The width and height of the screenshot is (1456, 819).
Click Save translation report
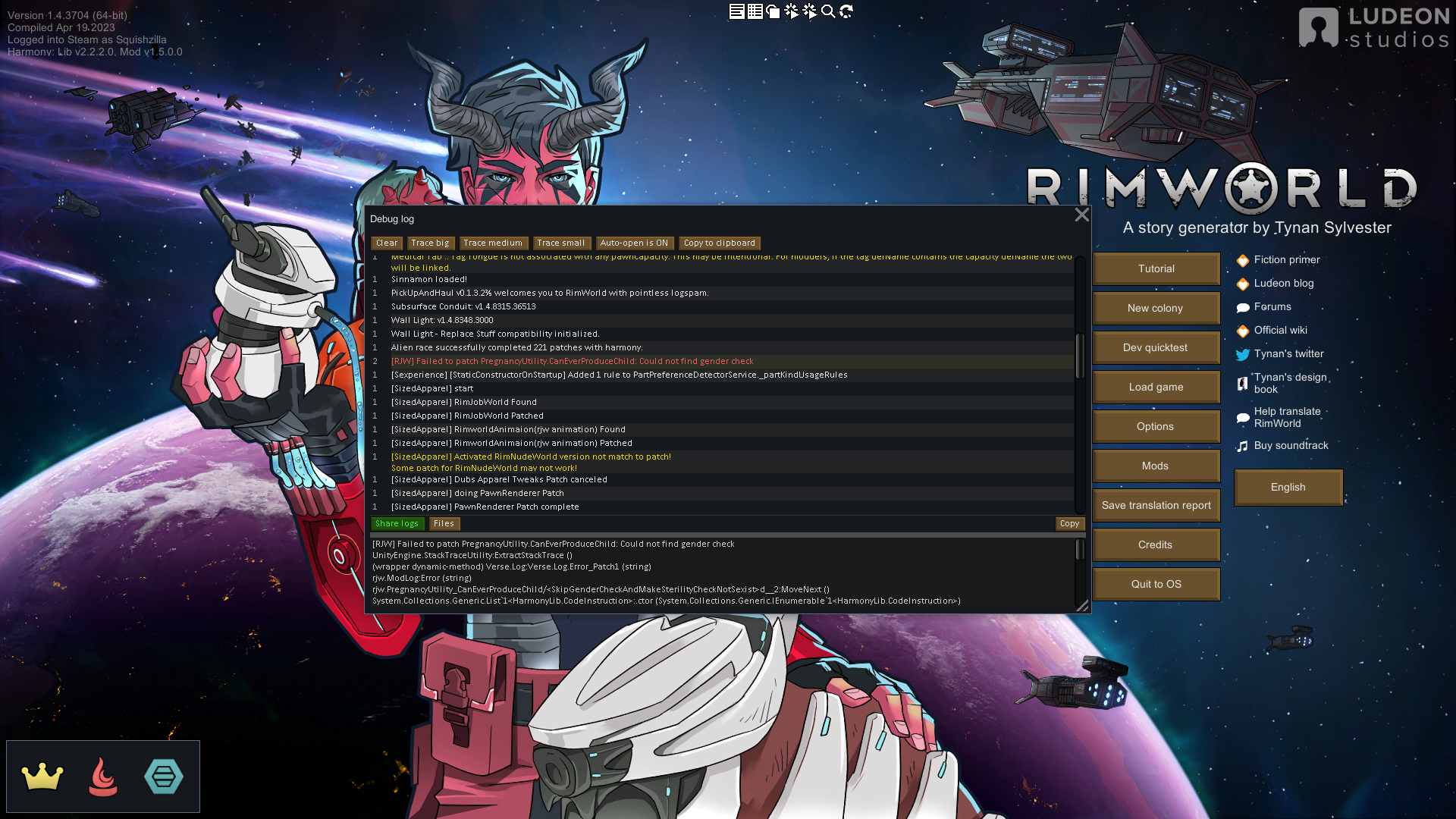[x=1156, y=506]
